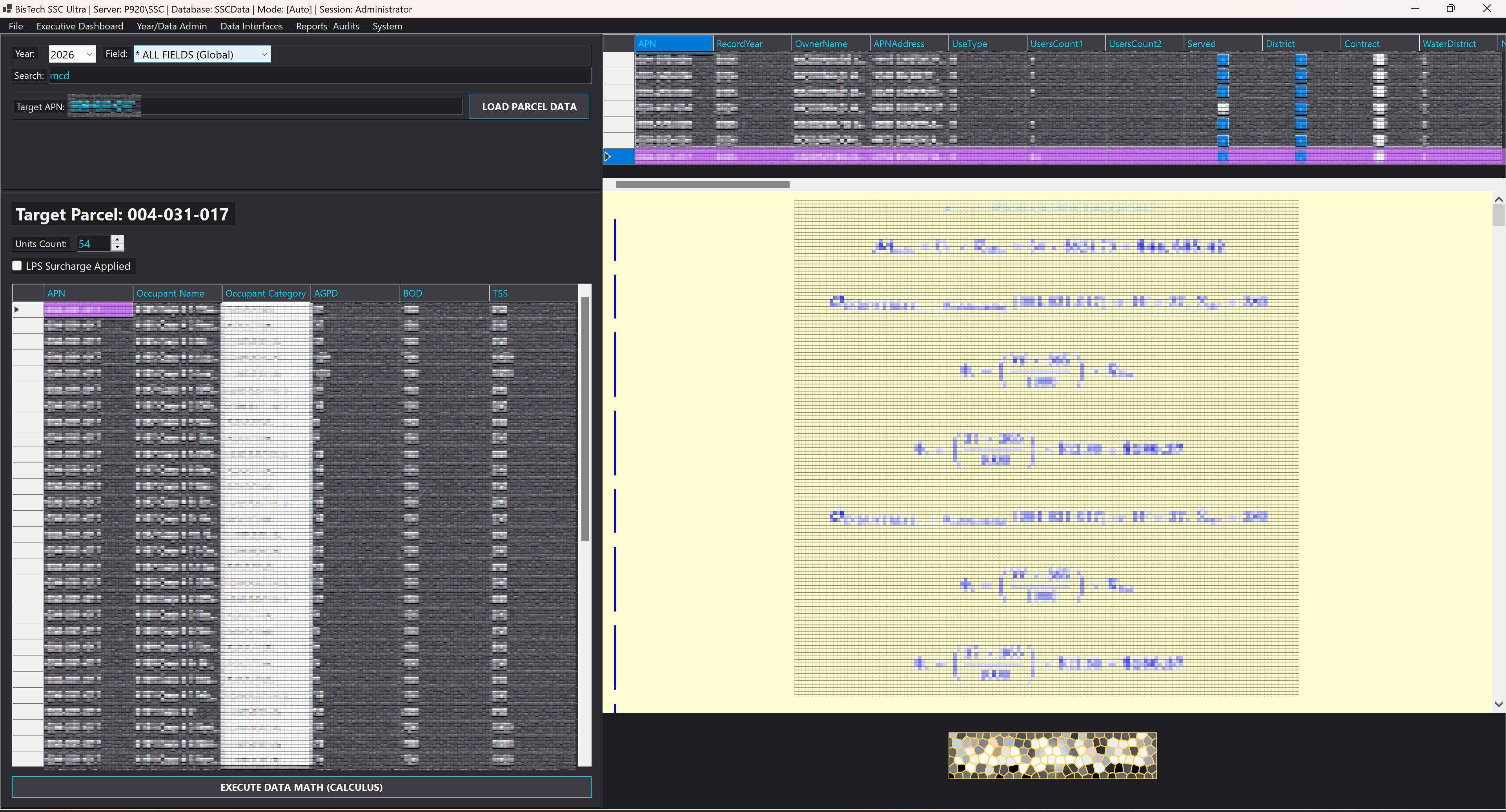Sort occupants grid by APN column header
The width and height of the screenshot is (1506, 812).
[88, 293]
